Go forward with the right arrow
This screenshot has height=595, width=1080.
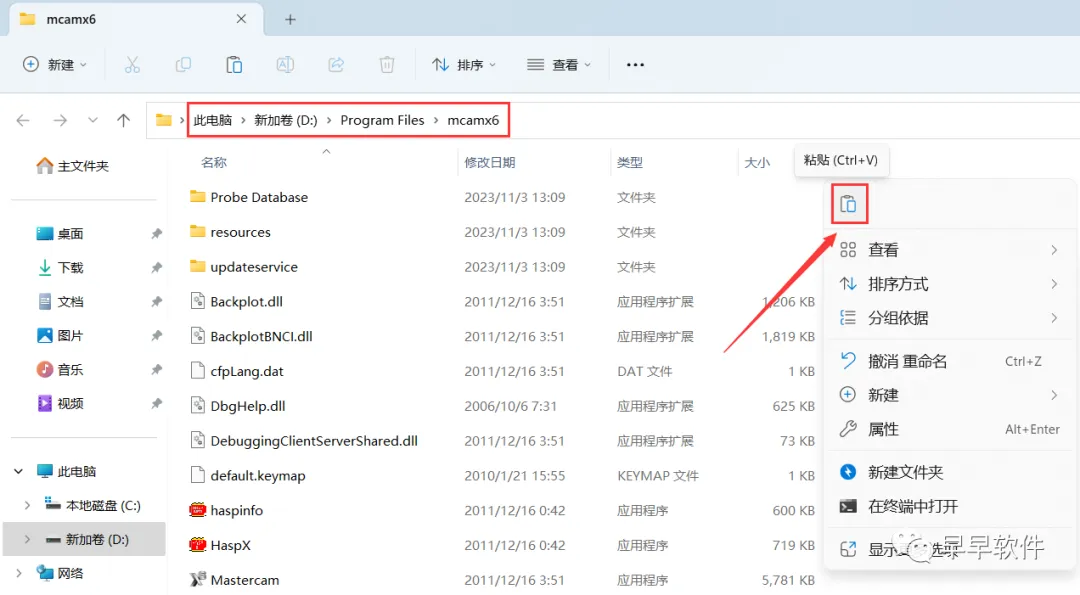point(61,121)
